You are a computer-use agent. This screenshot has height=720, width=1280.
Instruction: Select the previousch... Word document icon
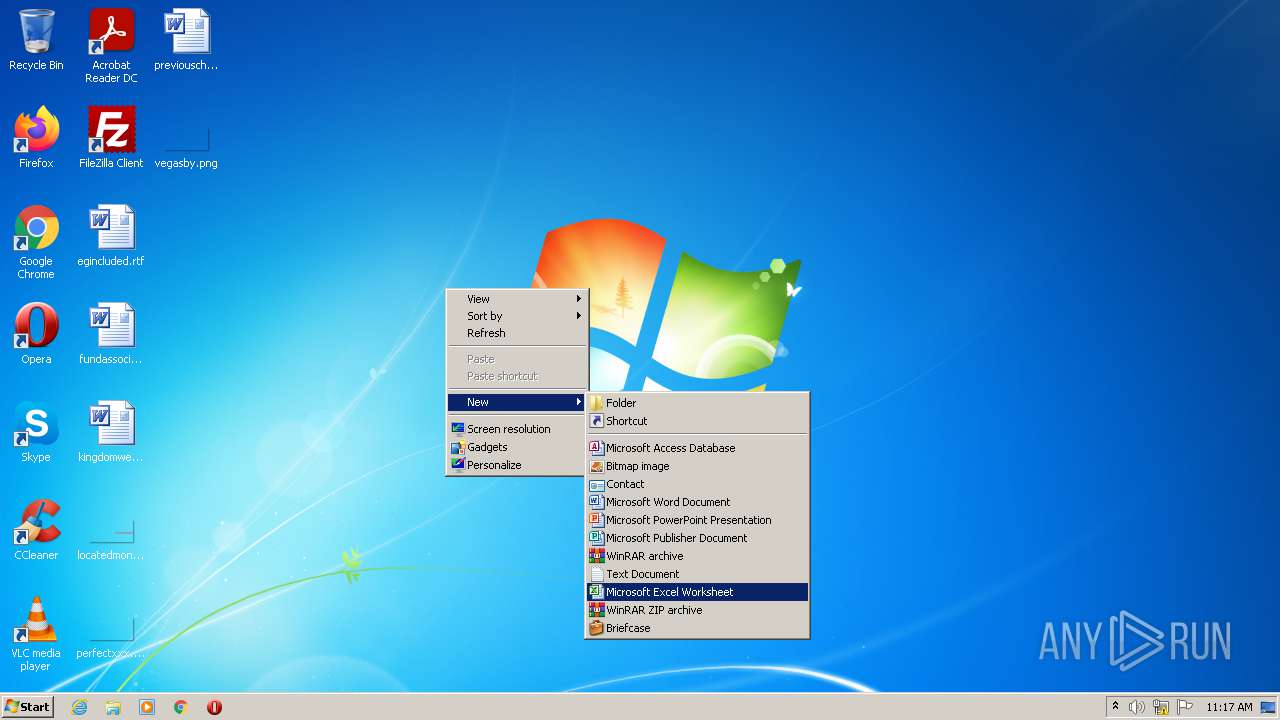click(186, 40)
